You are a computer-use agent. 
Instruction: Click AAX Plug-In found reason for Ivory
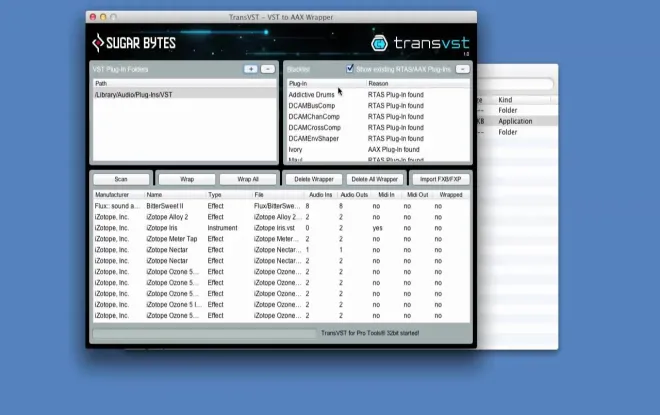pyautogui.click(x=394, y=149)
